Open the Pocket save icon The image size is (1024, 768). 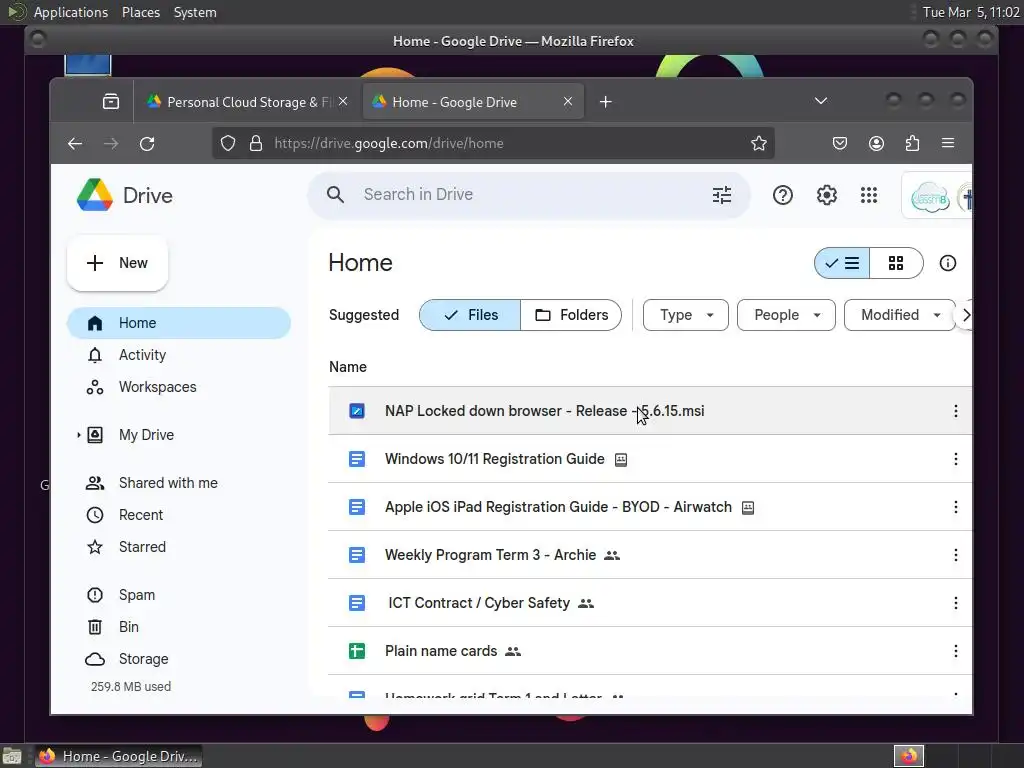tap(840, 143)
